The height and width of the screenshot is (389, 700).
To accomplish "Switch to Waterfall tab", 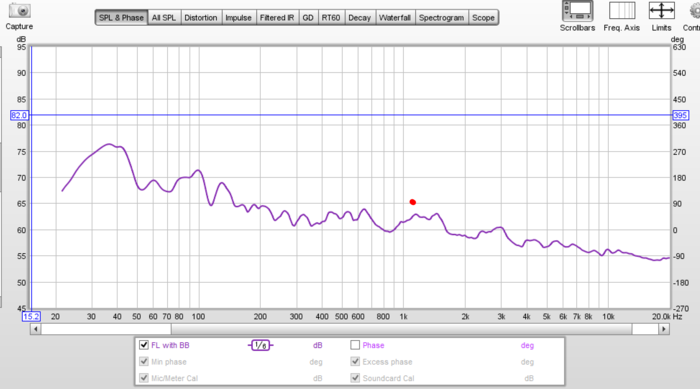I will point(395,18).
